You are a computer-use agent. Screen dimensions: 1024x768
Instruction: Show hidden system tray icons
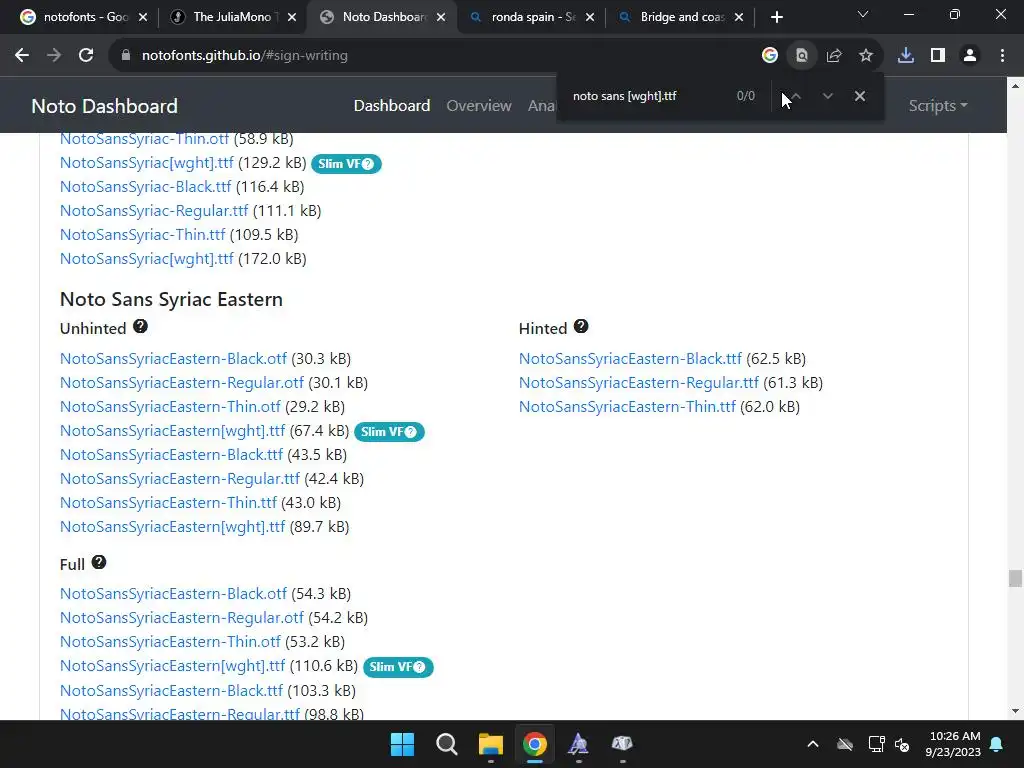pyautogui.click(x=813, y=744)
